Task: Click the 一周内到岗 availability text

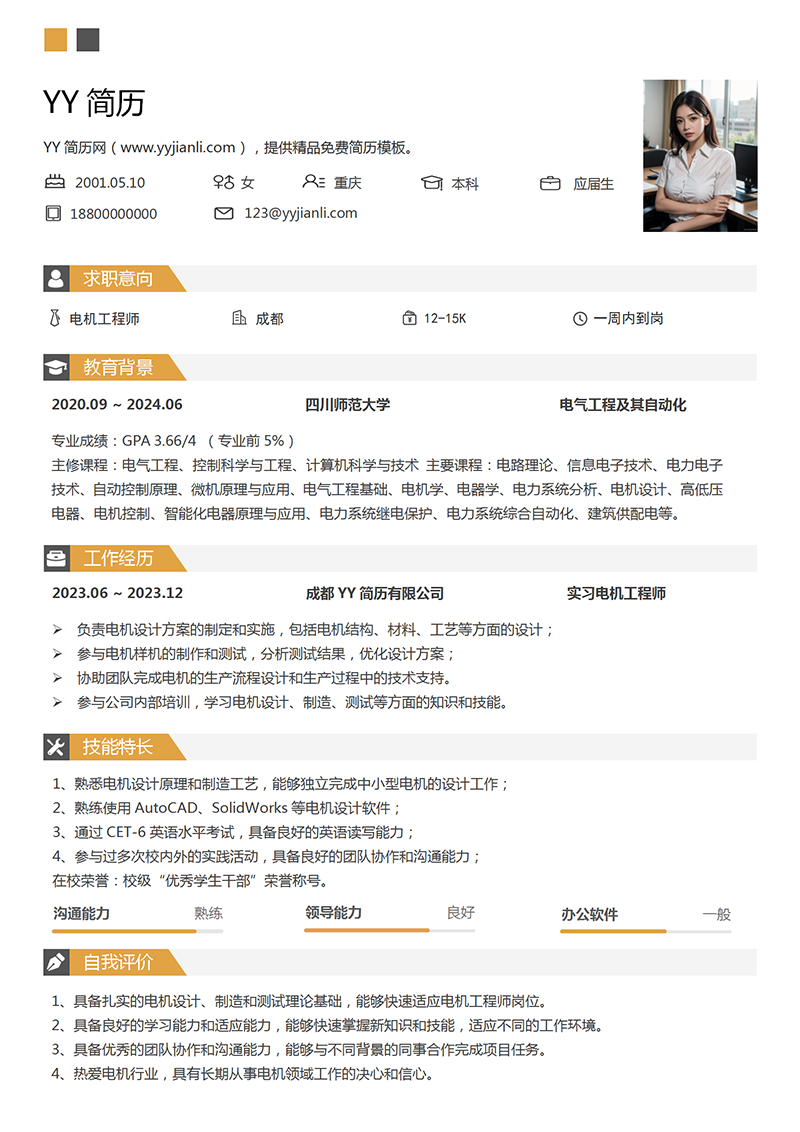Action: 628,318
